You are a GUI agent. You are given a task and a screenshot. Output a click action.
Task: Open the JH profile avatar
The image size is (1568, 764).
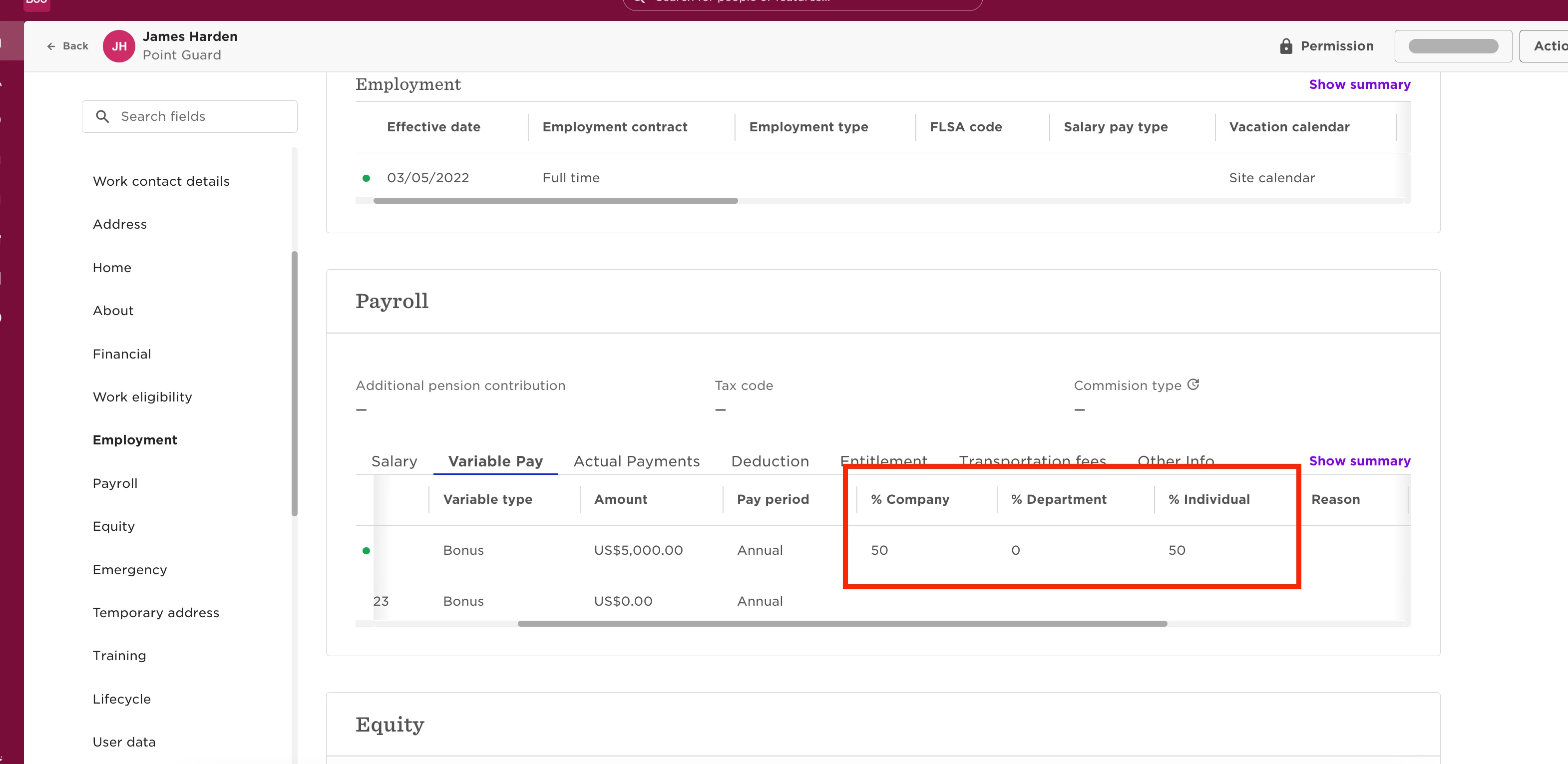tap(119, 46)
